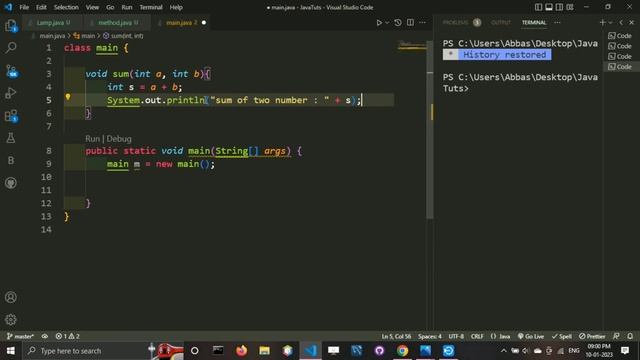Click the Windows search box in taskbar
640x360 pixels.
tap(104, 351)
